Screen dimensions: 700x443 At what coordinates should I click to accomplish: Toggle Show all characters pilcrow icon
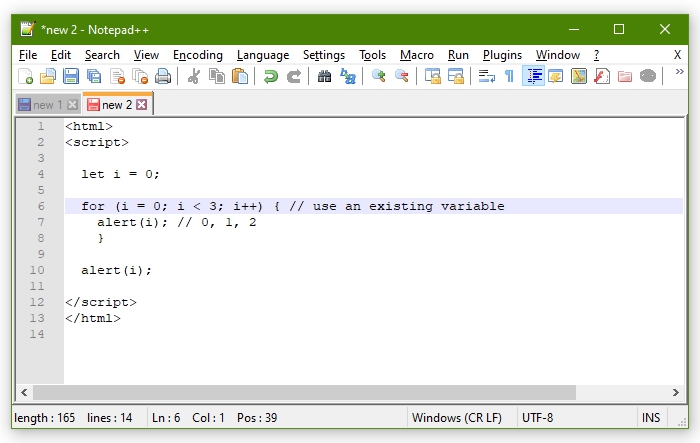tap(509, 76)
